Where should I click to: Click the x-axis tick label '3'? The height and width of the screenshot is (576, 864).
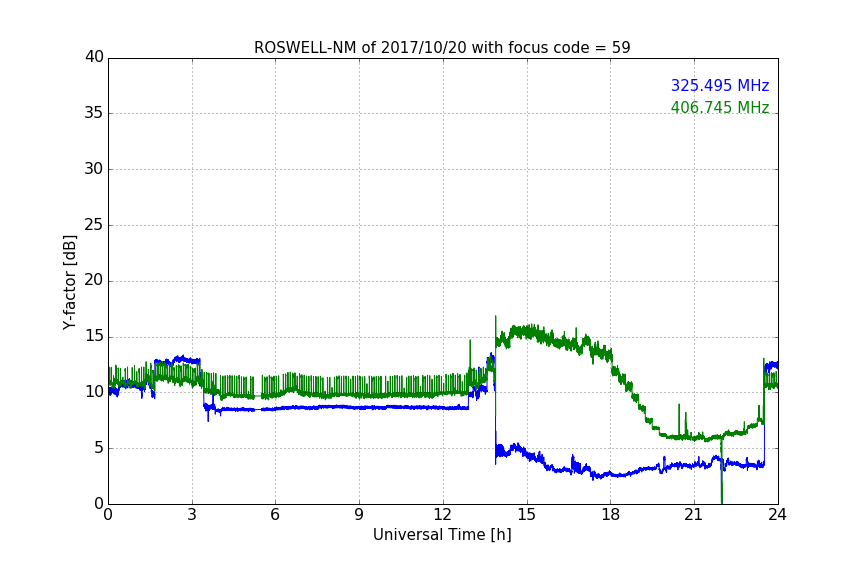coord(192,515)
